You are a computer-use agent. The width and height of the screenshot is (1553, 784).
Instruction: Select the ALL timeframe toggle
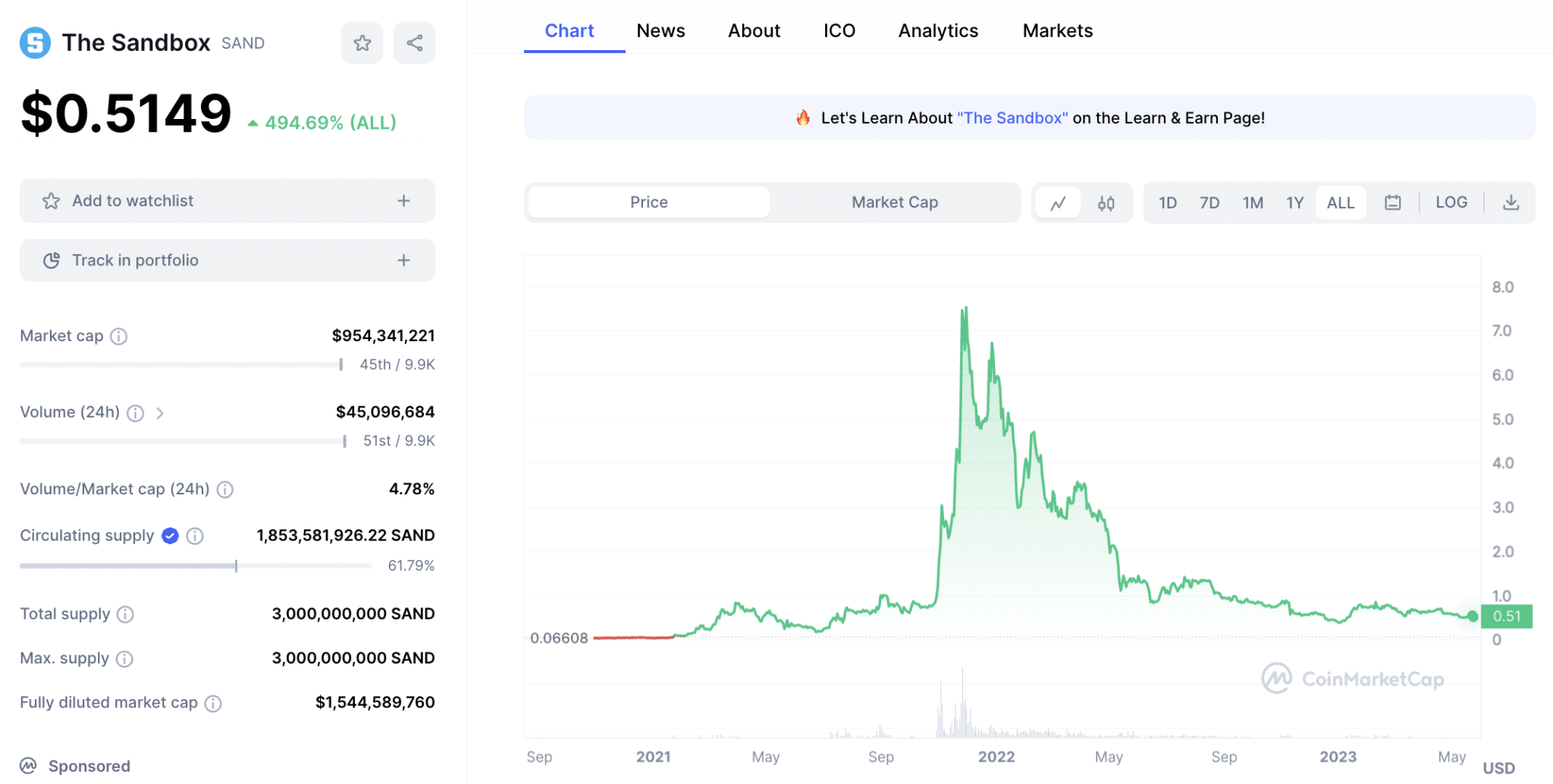(1341, 202)
